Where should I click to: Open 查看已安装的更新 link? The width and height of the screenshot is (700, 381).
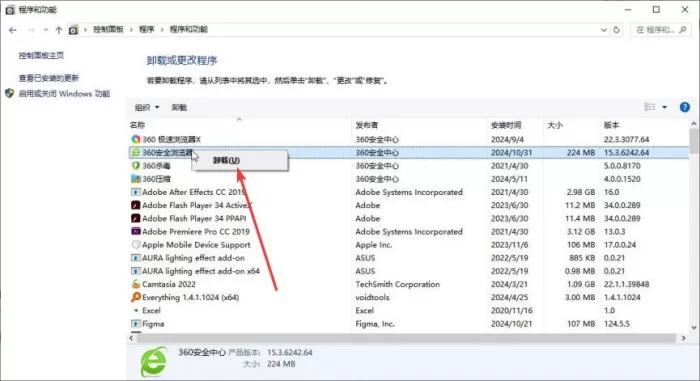coord(49,78)
